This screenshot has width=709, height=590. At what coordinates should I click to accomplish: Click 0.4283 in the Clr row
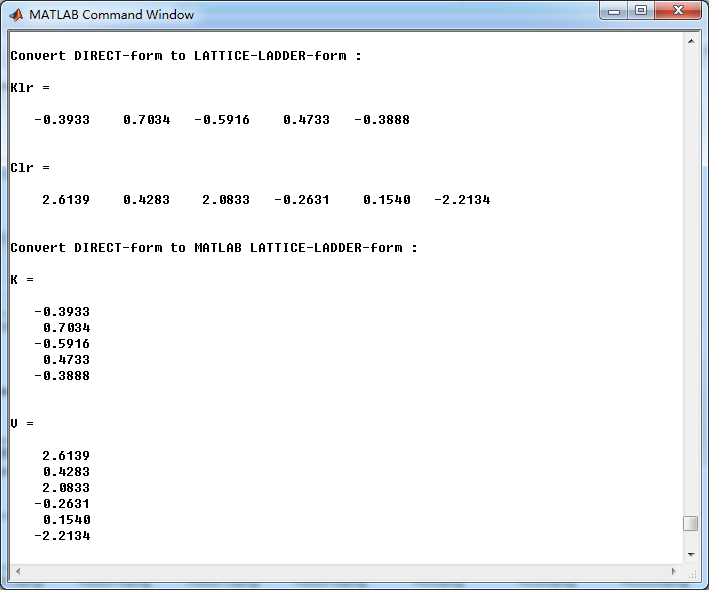click(147, 199)
